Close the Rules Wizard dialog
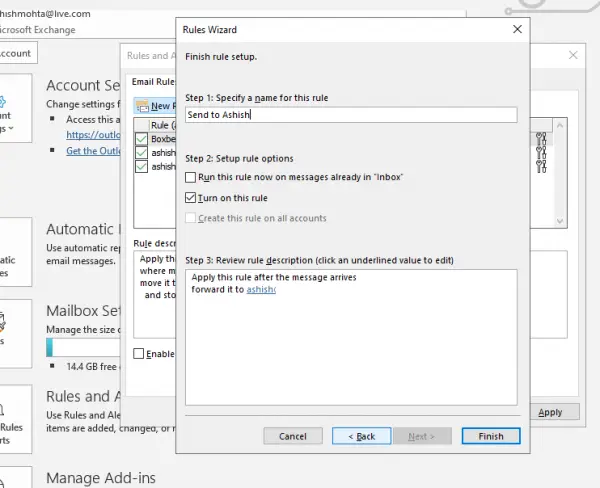Image resolution: width=600 pixels, height=488 pixels. [x=517, y=29]
